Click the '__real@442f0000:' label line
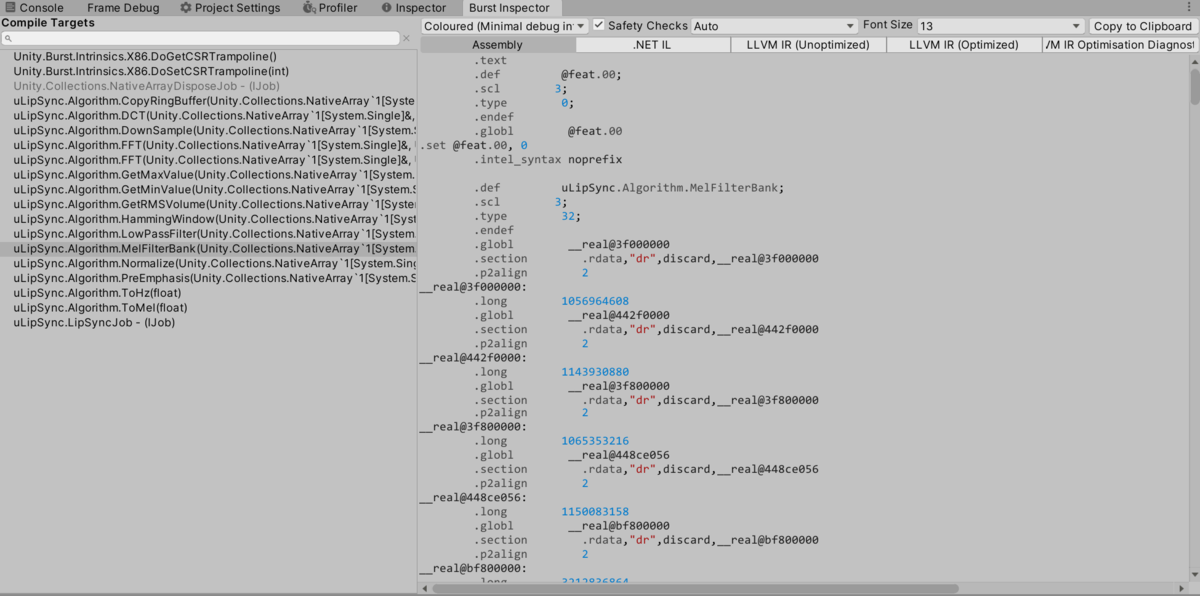 (473, 358)
